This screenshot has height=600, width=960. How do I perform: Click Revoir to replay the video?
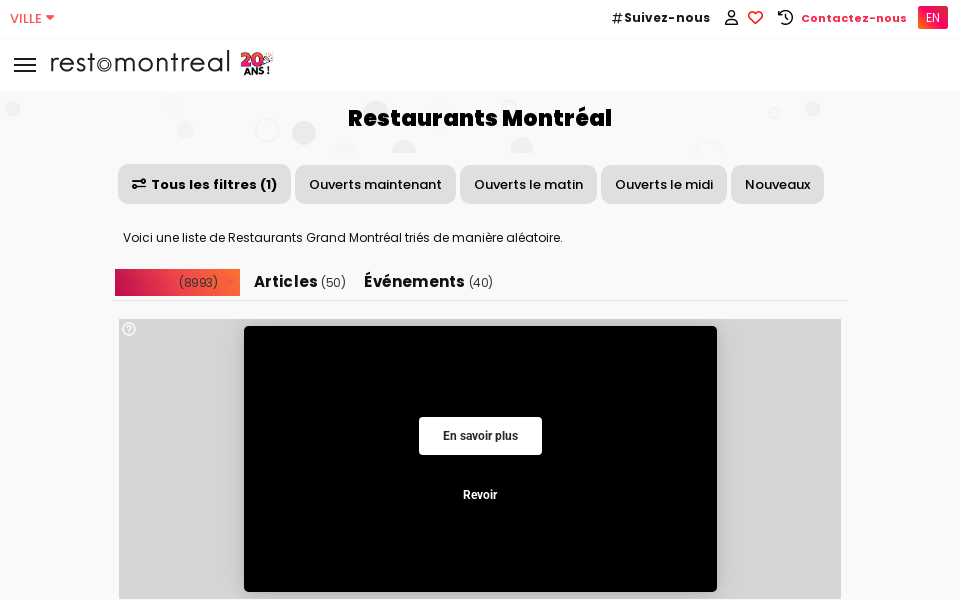480,494
